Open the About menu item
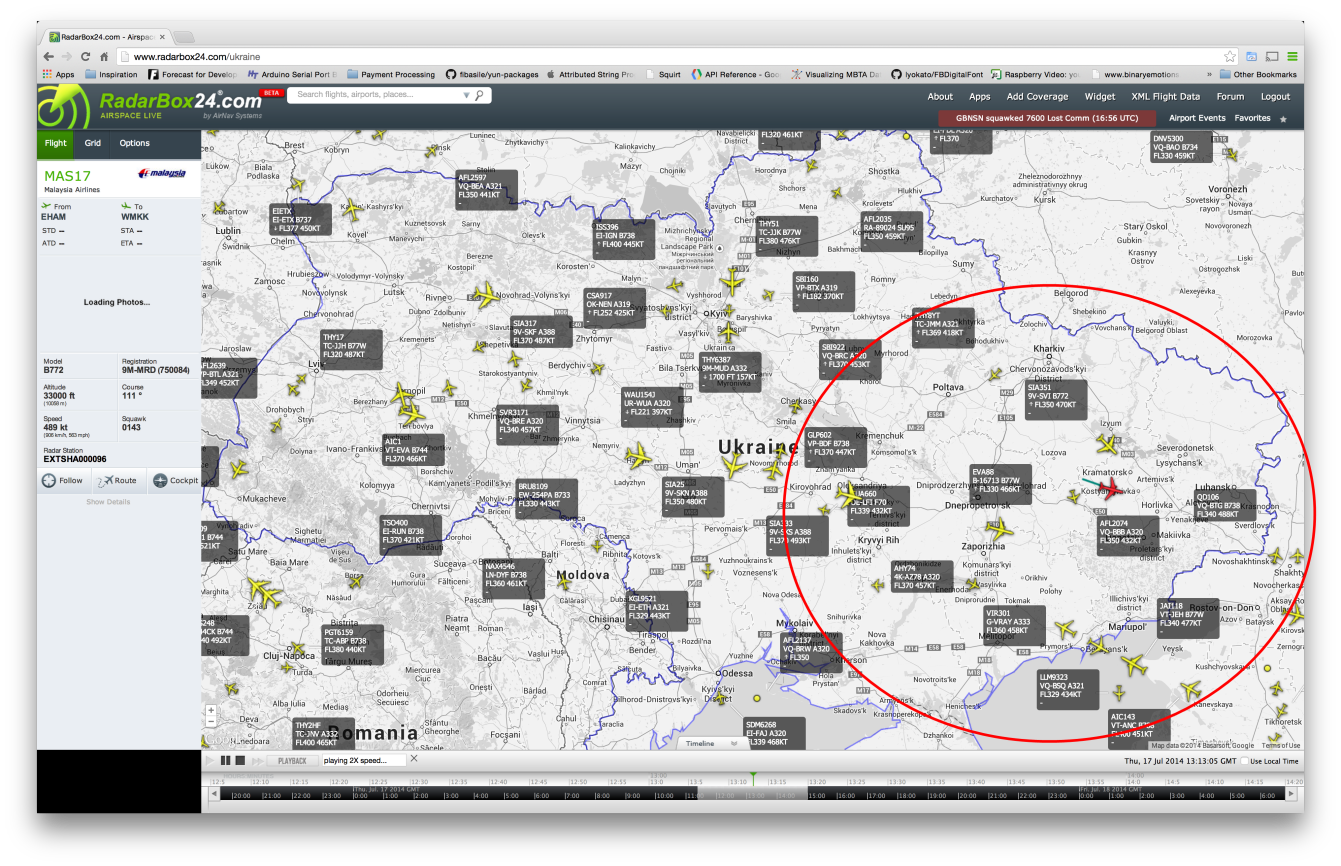 click(940, 97)
